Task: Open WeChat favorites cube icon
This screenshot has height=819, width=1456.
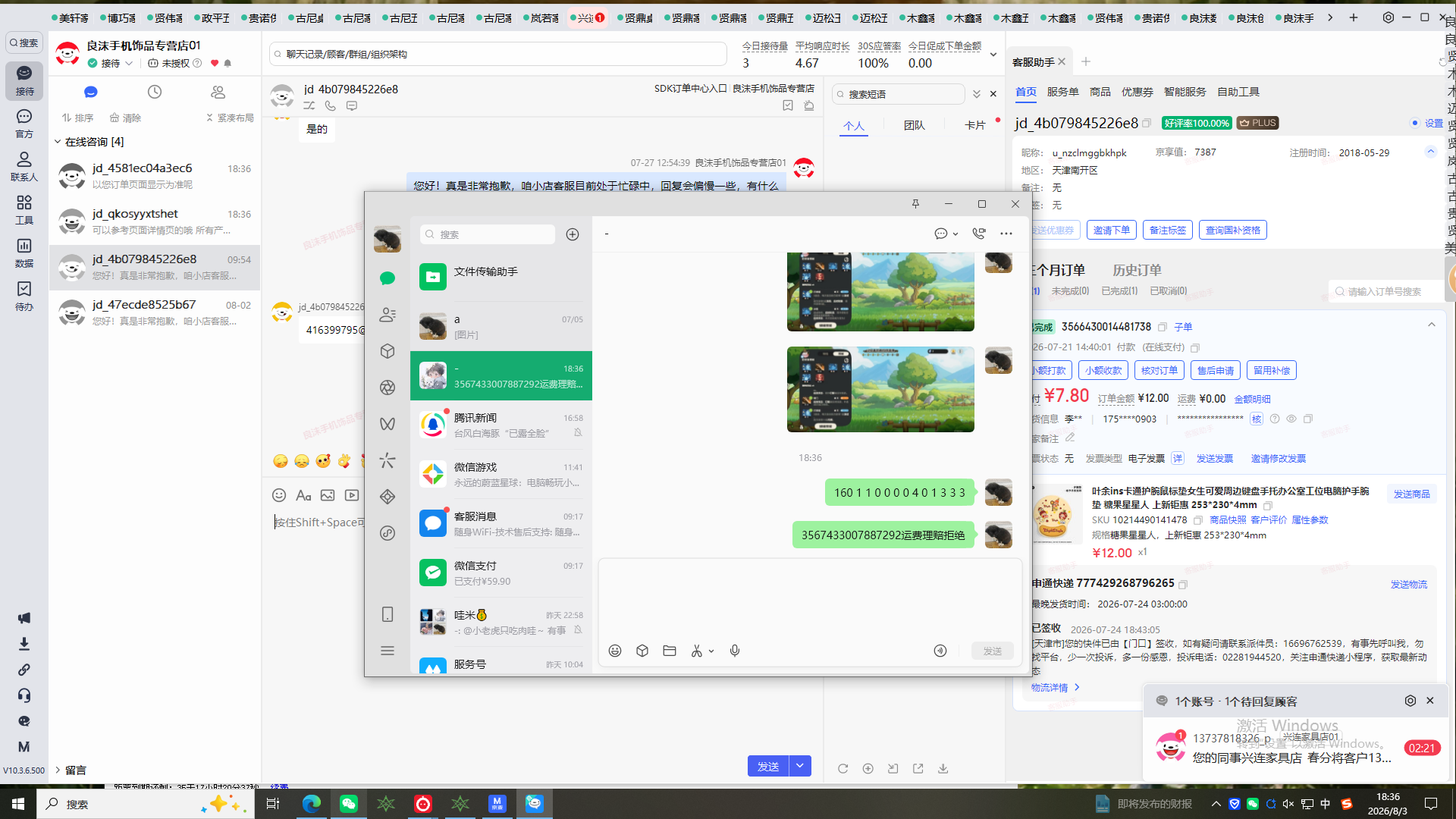Action: point(388,351)
